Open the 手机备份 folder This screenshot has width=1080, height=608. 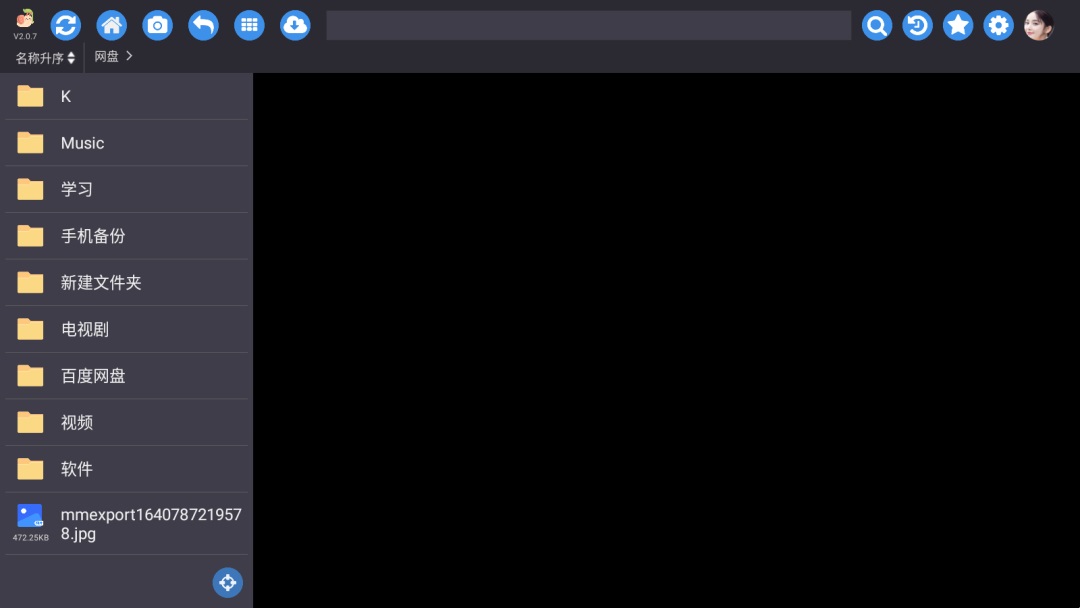[x=127, y=236]
